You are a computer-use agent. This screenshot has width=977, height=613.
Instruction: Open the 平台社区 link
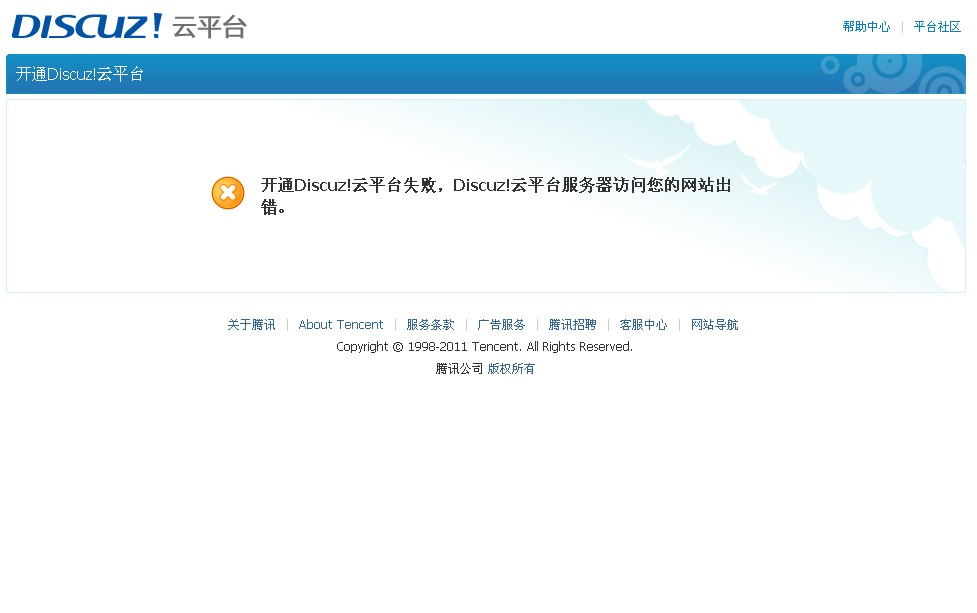coord(937,27)
